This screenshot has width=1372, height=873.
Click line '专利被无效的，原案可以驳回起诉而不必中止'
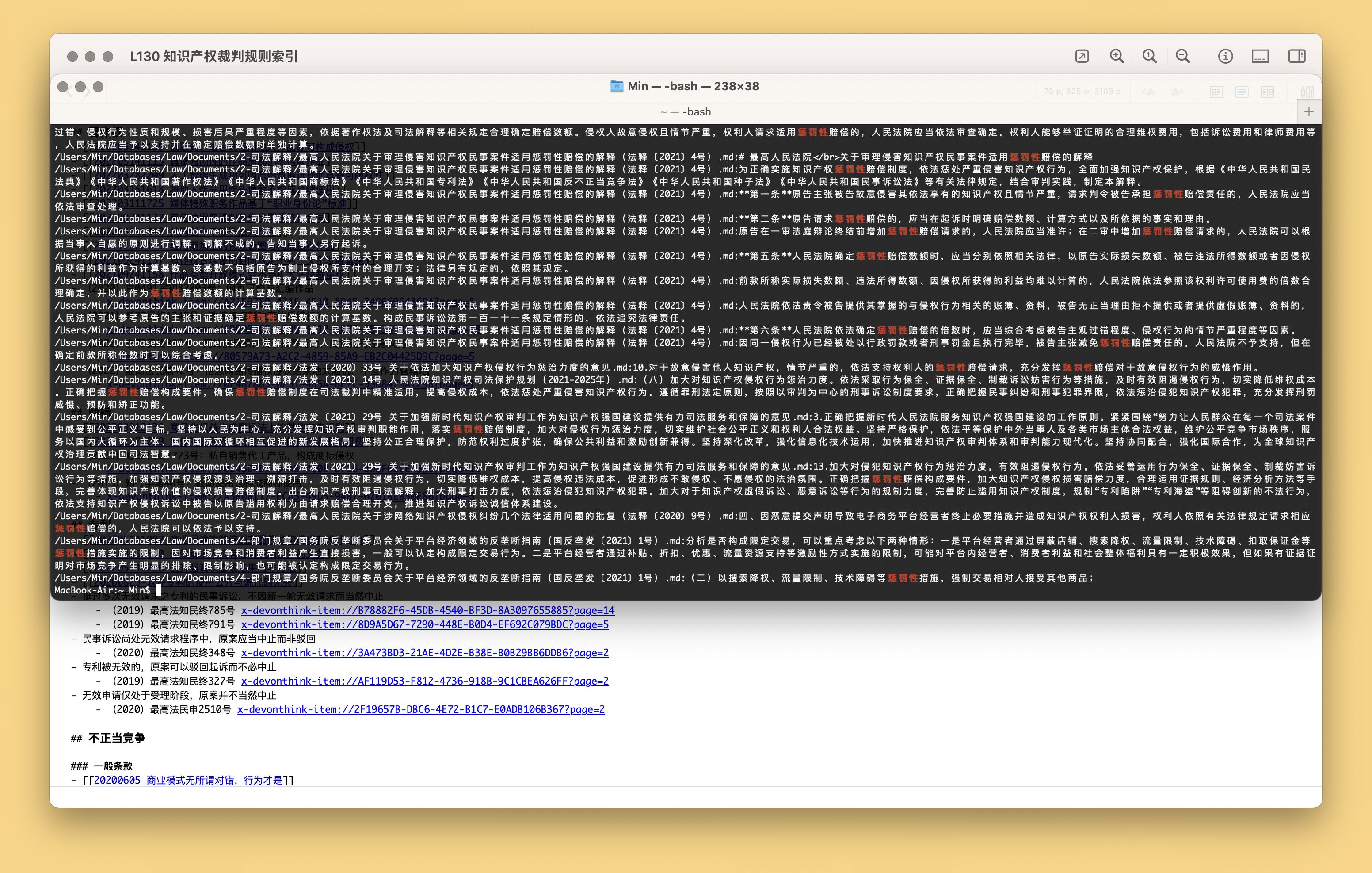click(x=179, y=666)
